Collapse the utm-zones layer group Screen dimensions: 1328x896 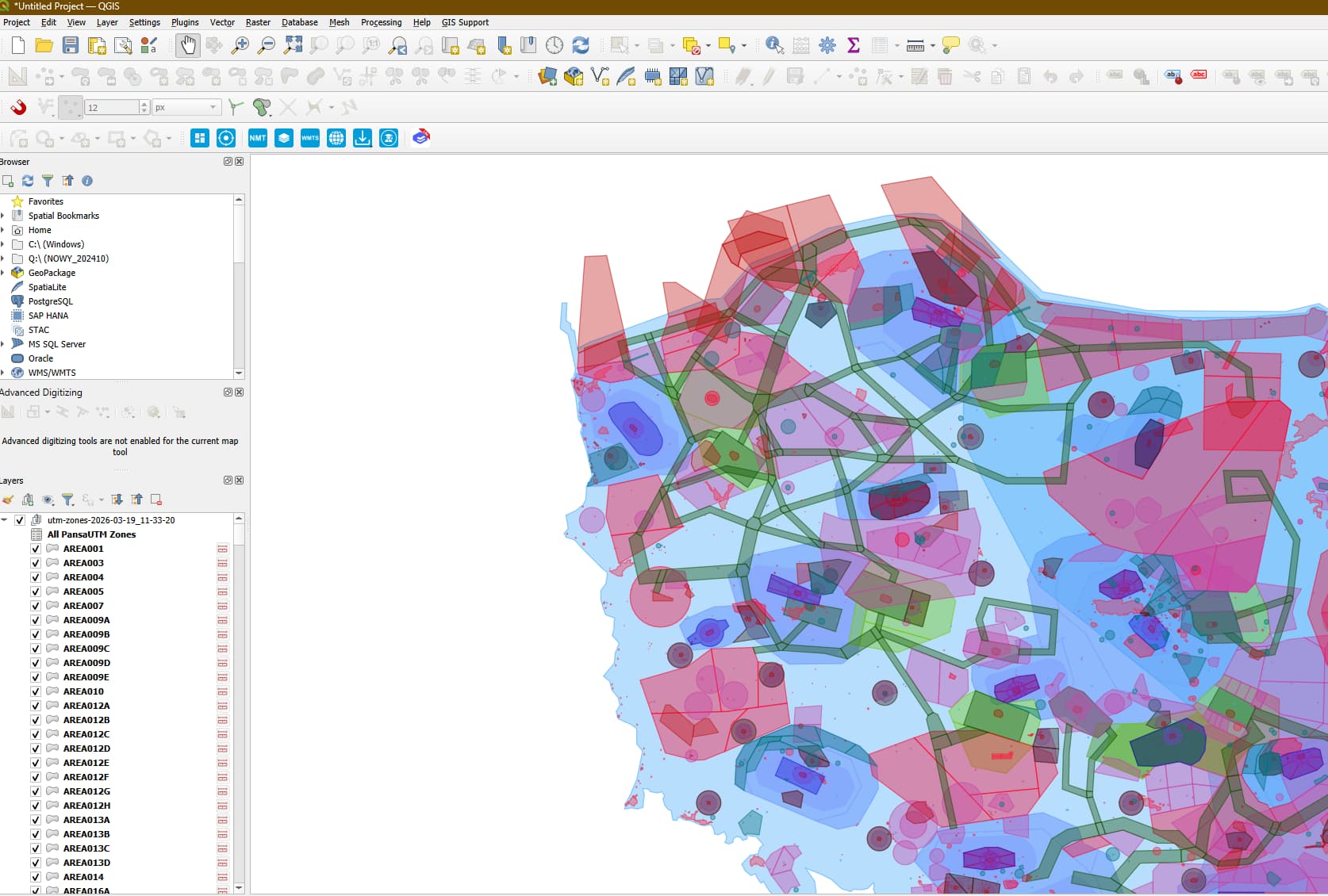click(5, 520)
